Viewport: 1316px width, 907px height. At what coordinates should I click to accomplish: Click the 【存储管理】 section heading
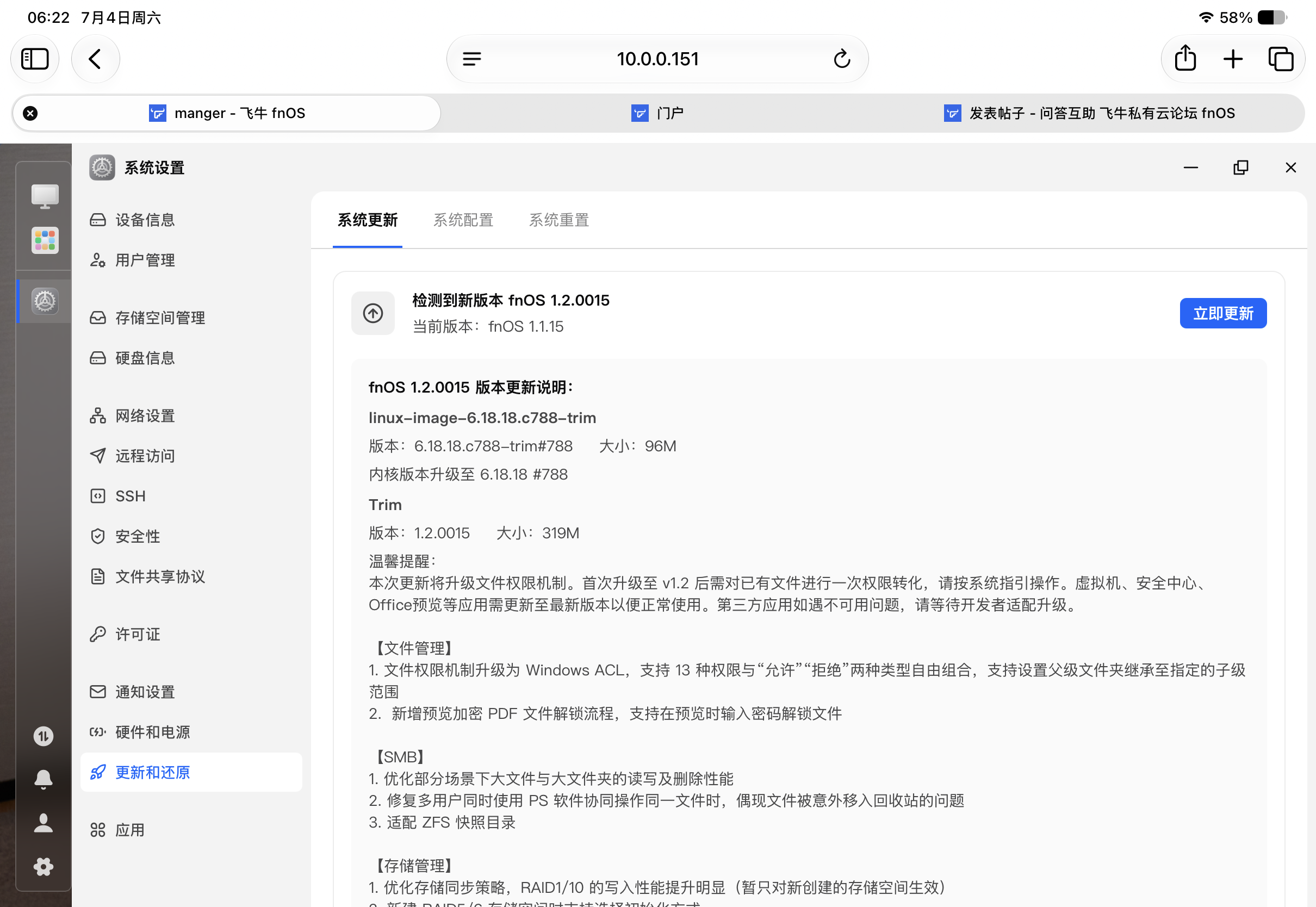(x=414, y=866)
